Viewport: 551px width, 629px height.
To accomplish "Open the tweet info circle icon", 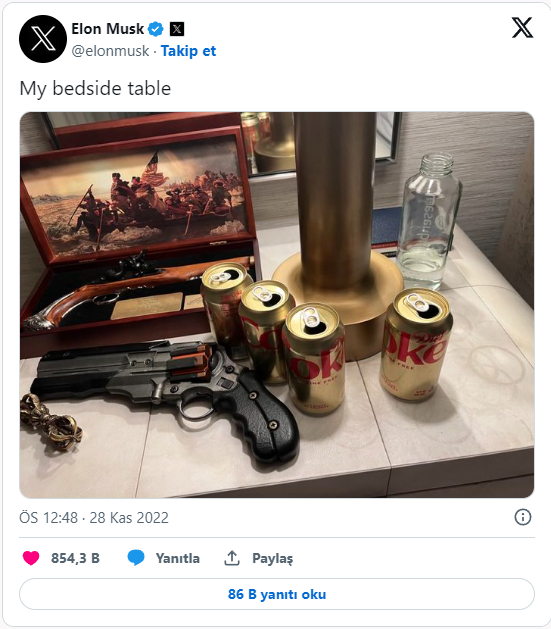I will pos(523,517).
